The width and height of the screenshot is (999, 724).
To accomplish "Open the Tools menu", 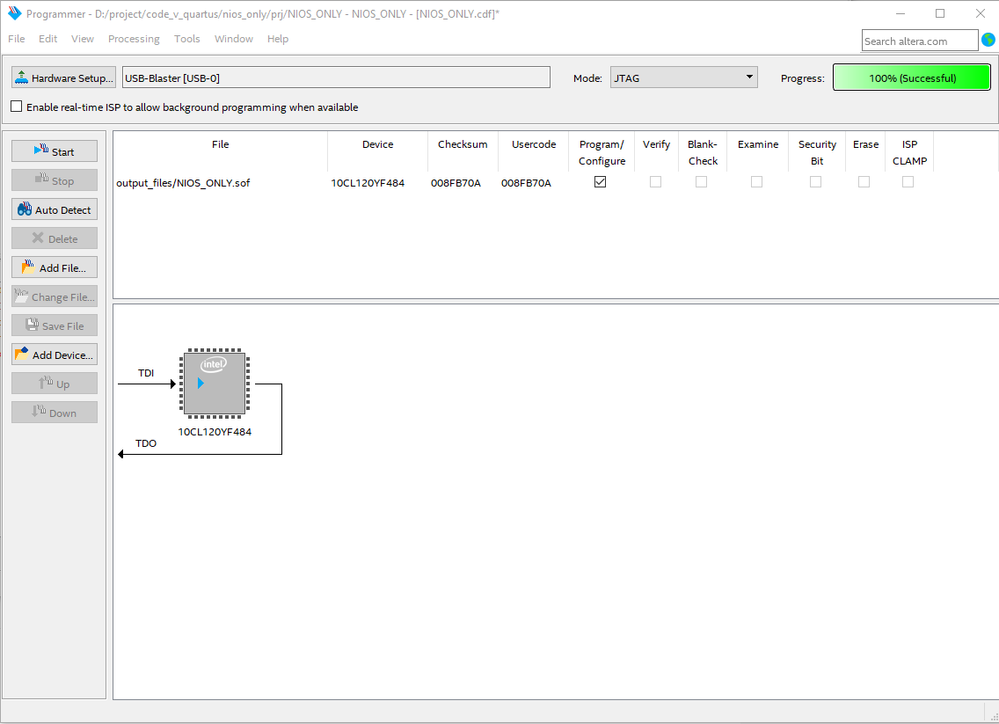I will tap(187, 39).
